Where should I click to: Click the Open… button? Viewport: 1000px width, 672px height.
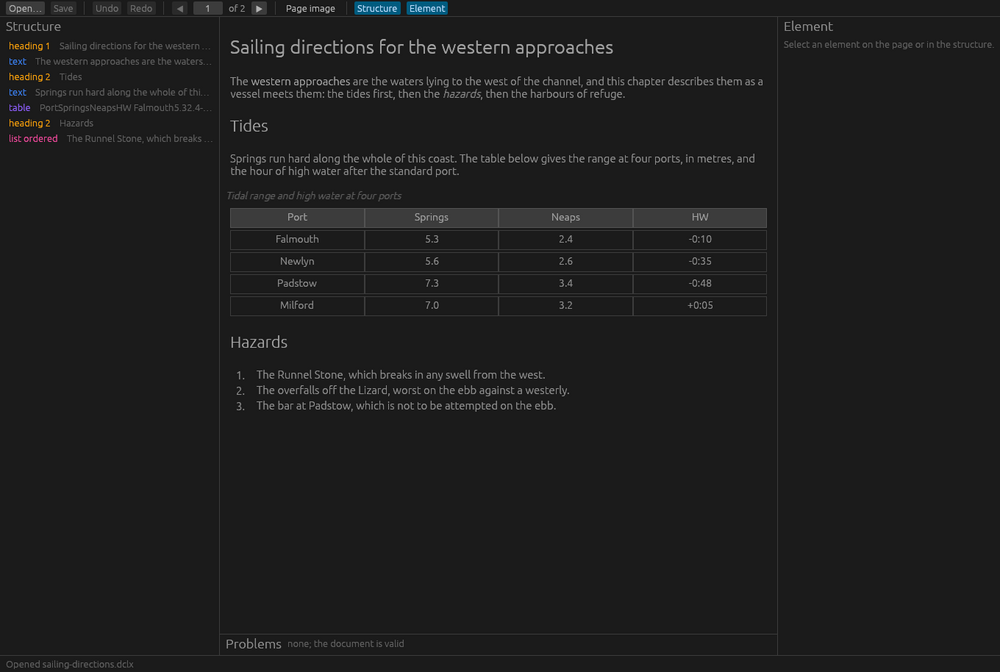(25, 8)
